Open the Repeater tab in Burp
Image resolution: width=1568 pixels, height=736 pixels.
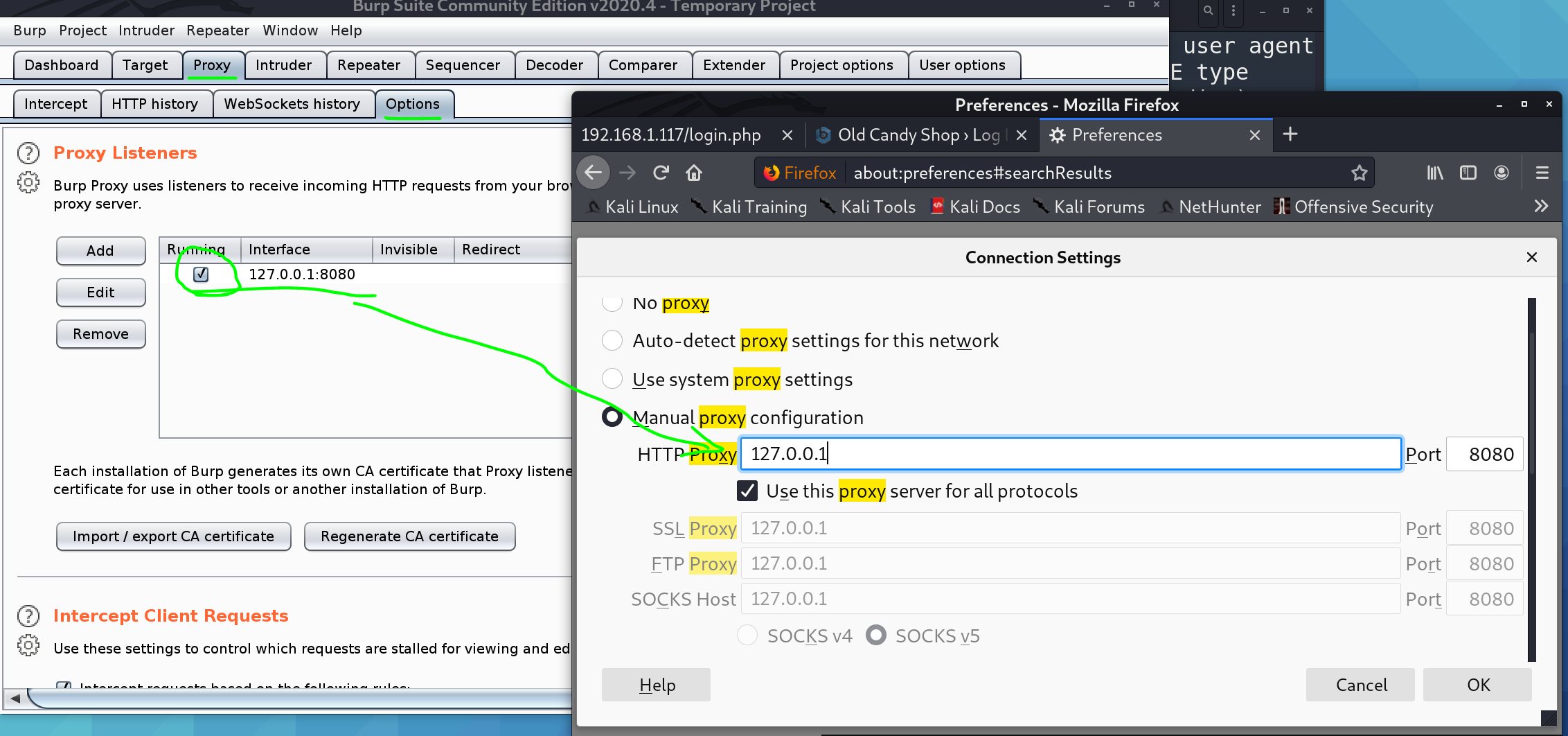[x=368, y=65]
